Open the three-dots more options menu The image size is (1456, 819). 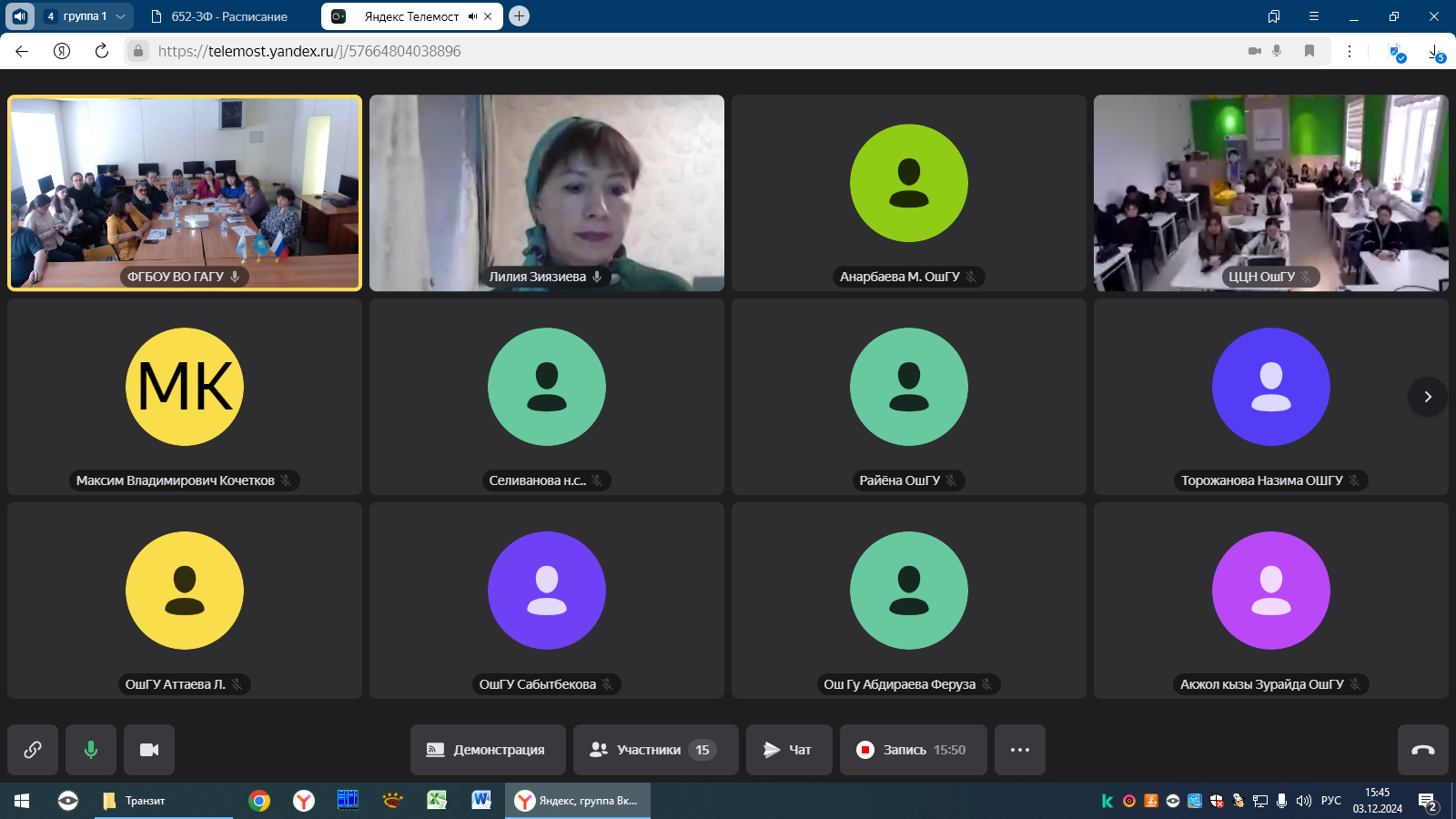click(x=1020, y=750)
